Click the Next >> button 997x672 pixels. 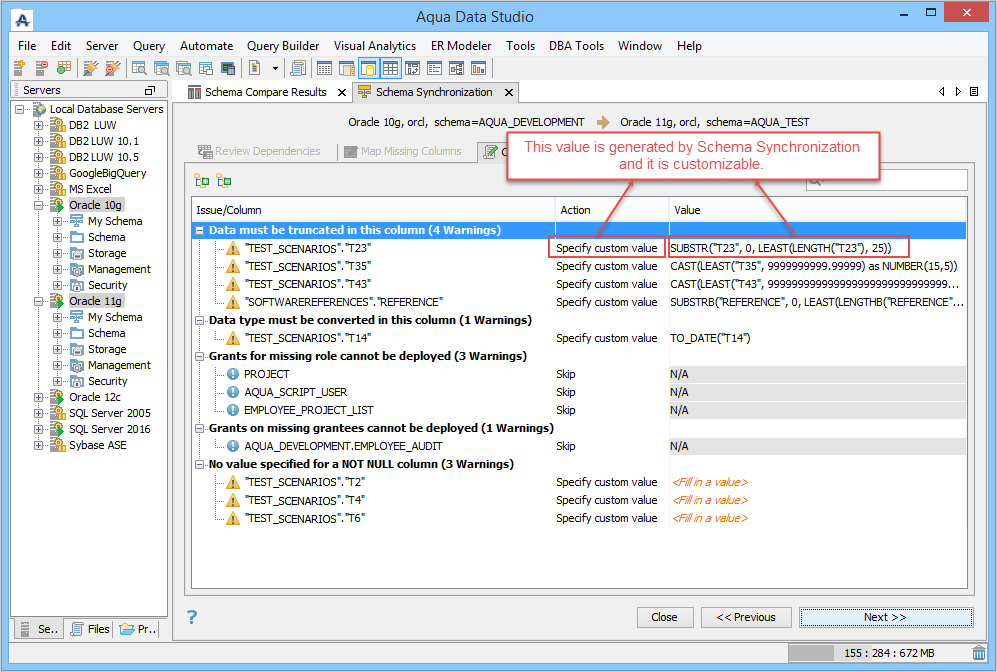click(x=885, y=617)
